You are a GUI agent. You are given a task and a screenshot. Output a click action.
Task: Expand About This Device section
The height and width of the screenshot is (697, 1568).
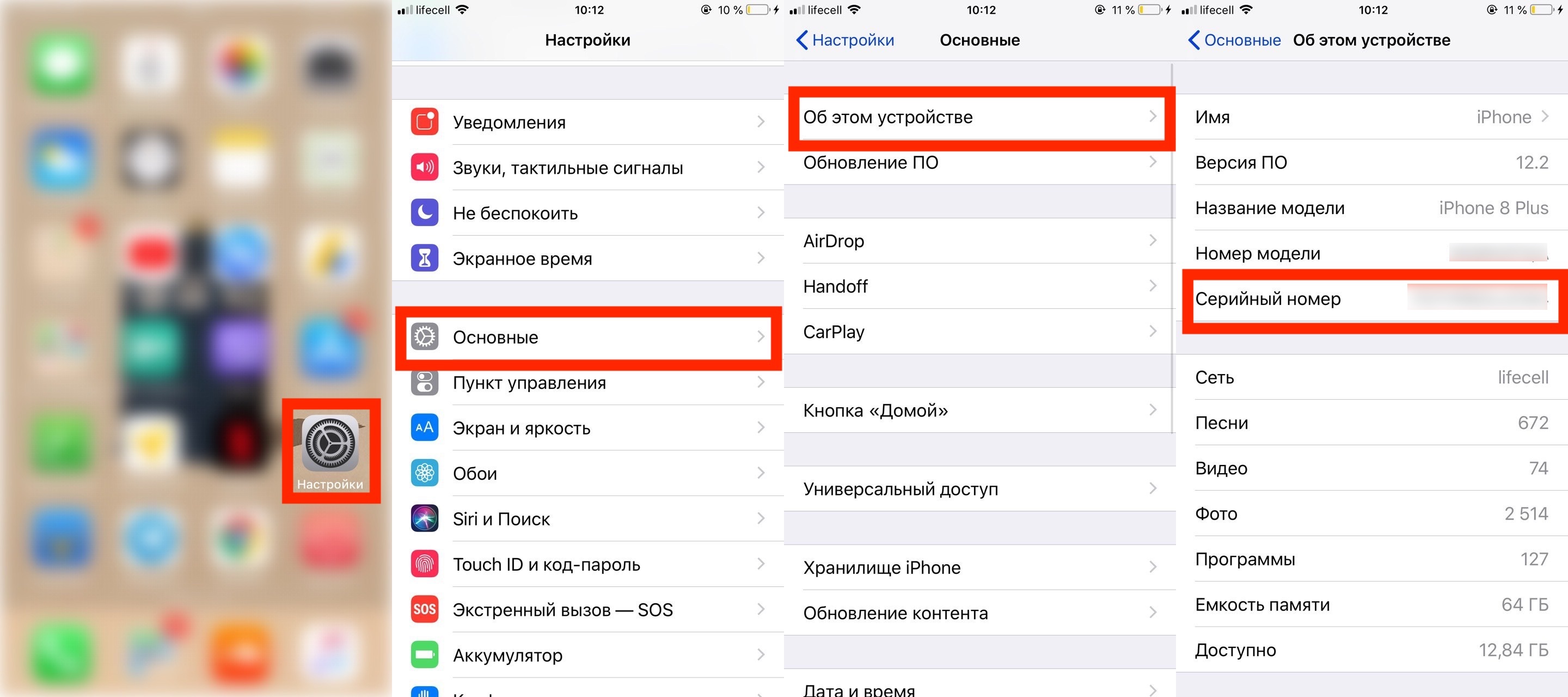[x=979, y=117]
